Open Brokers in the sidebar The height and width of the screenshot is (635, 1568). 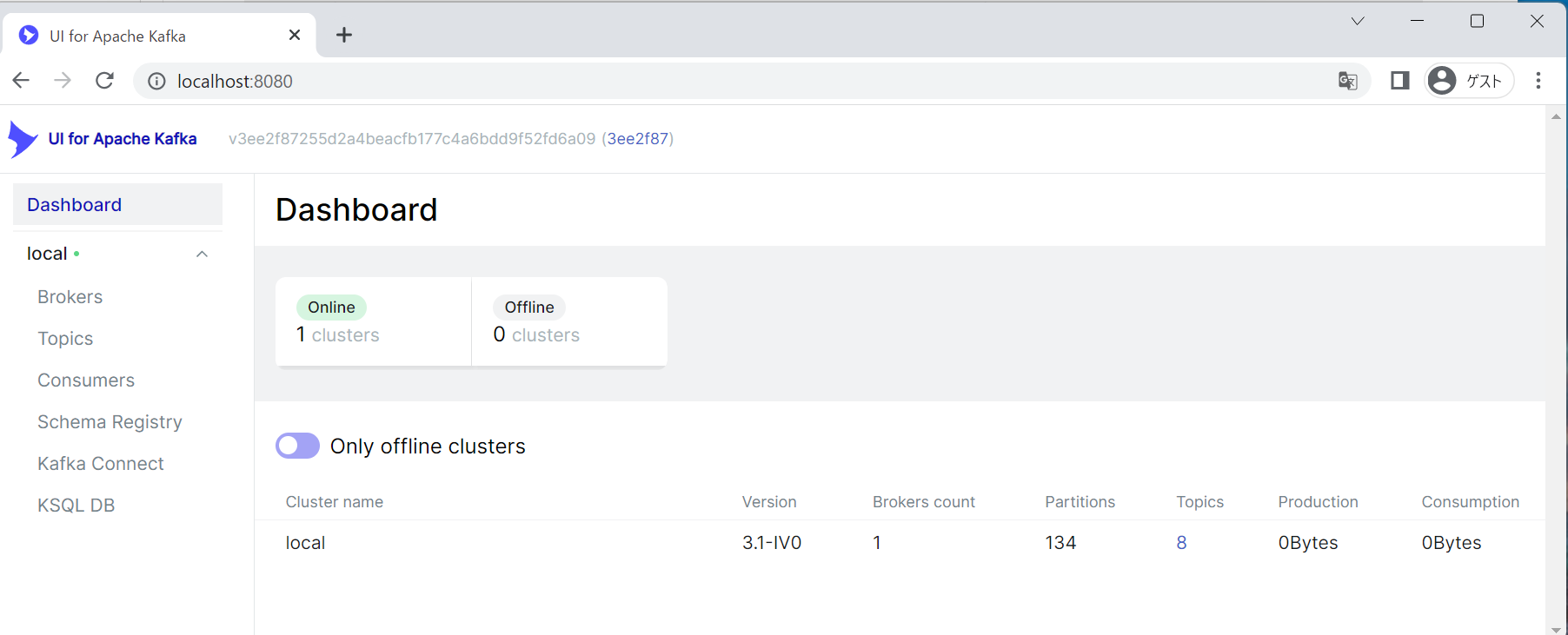click(x=70, y=297)
